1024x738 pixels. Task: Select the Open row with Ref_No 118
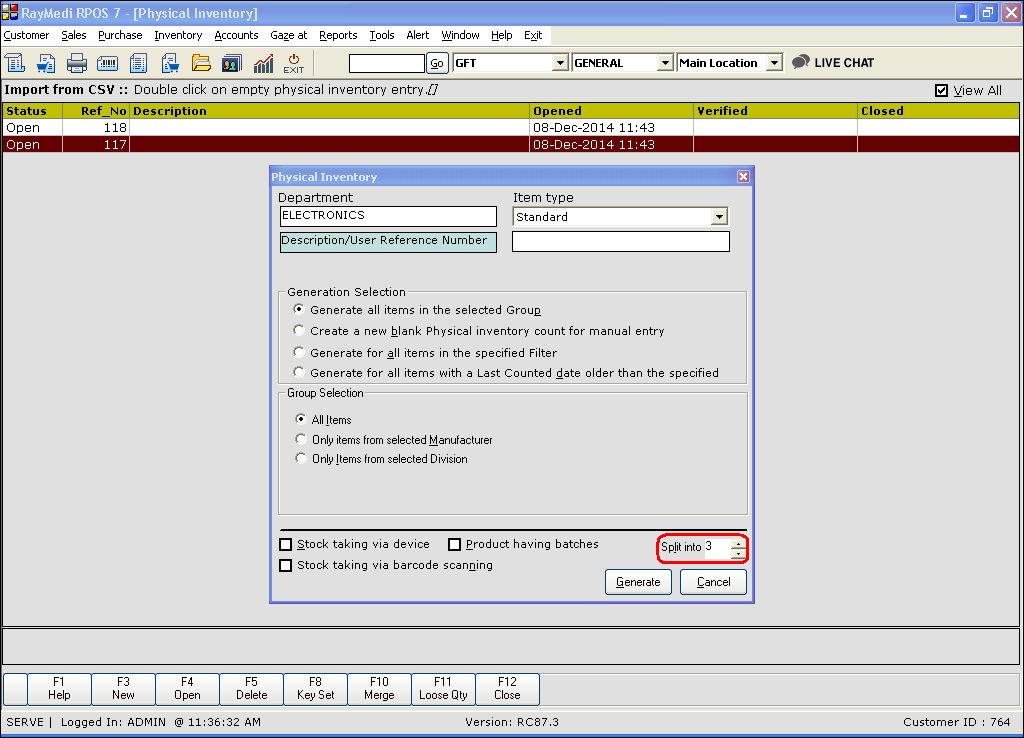511,127
